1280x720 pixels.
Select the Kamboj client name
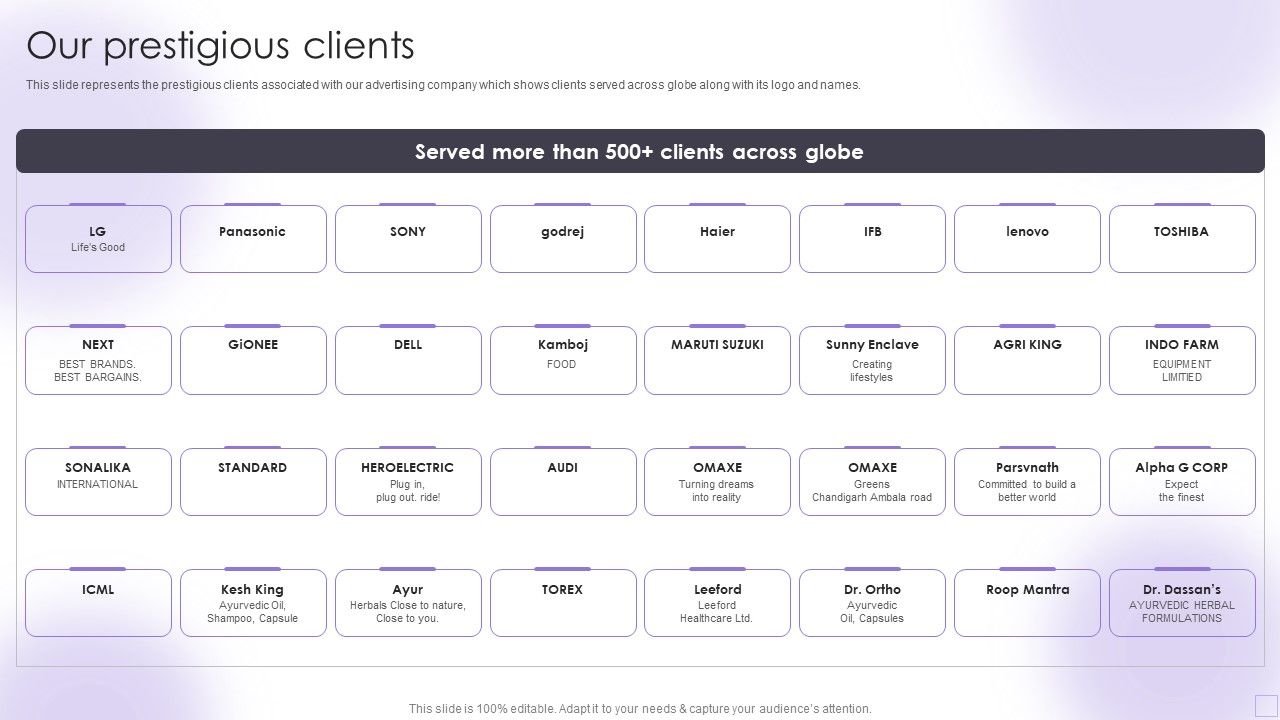pyautogui.click(x=562, y=345)
